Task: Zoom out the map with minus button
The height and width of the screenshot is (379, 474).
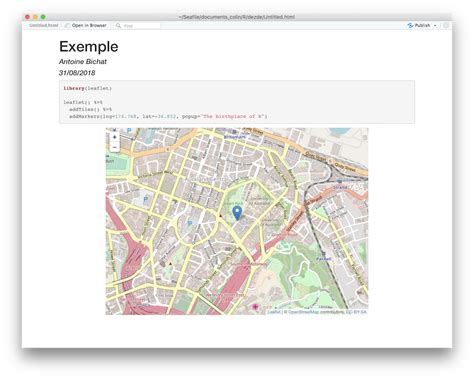Action: click(115, 147)
